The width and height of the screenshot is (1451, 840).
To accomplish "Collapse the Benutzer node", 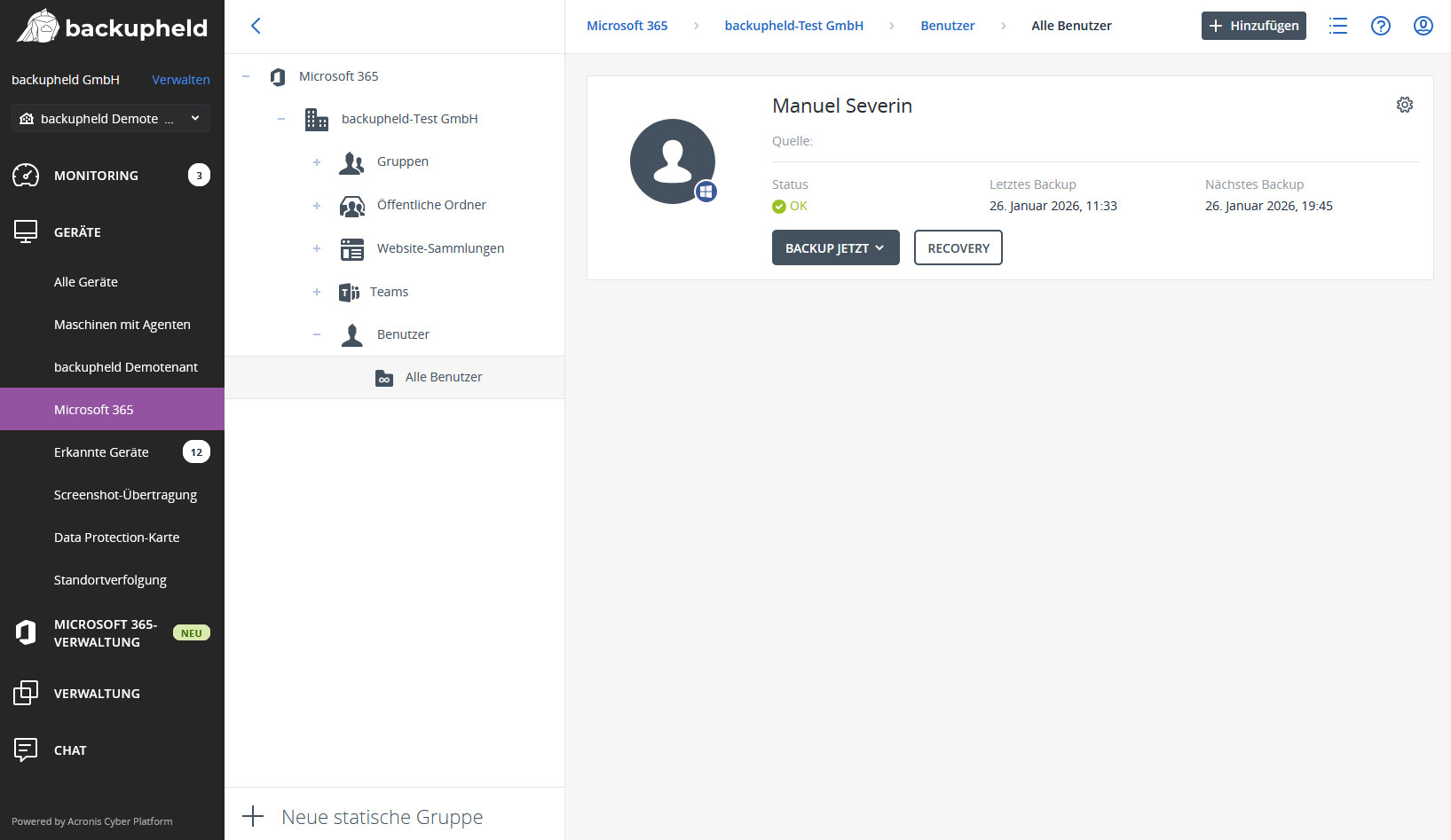I will point(317,334).
